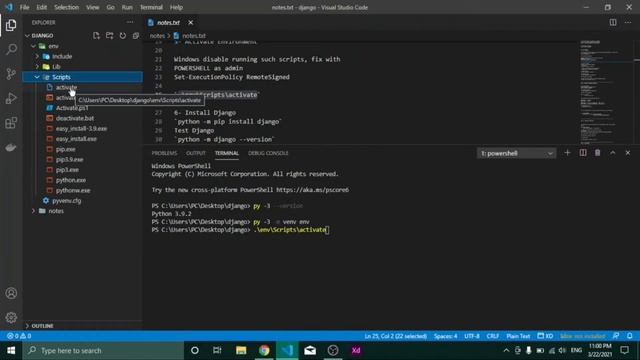The width and height of the screenshot is (640, 360).
Task: Open the Docker view in activity bar
Action: (x=11, y=147)
